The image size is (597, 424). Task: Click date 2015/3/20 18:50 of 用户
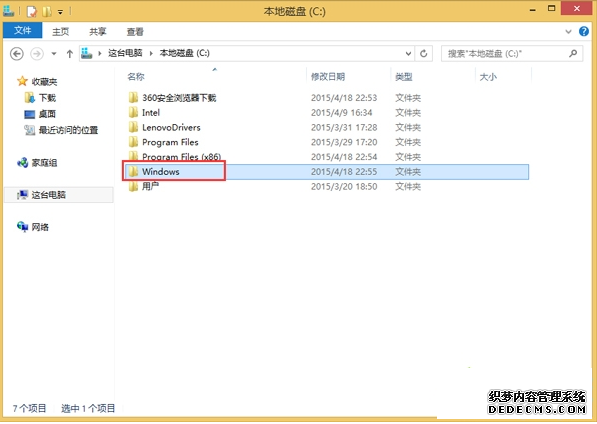[344, 186]
